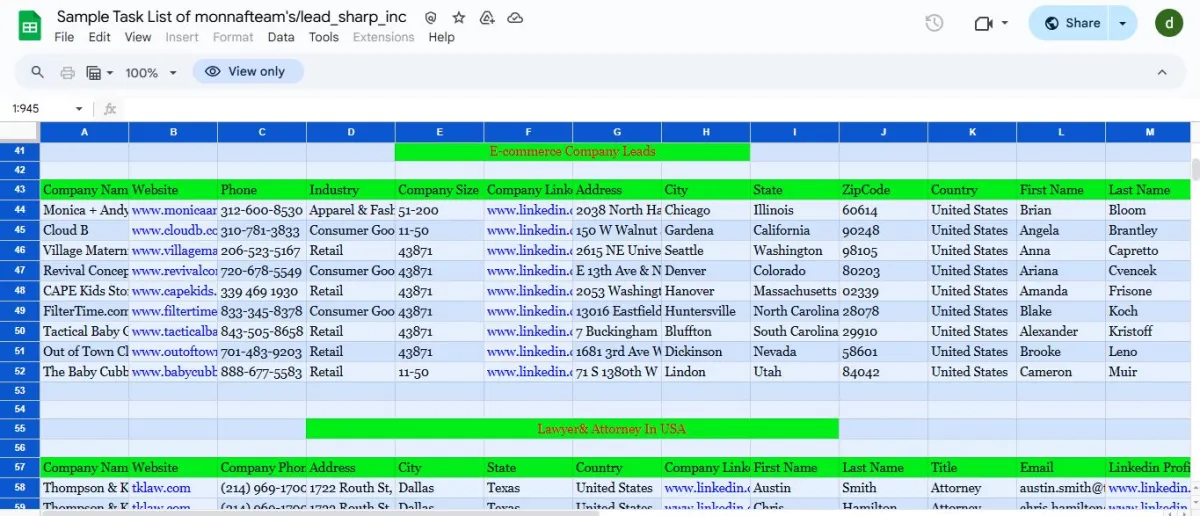Check the cloud document status icon
The width and height of the screenshot is (1200, 516).
(x=515, y=18)
